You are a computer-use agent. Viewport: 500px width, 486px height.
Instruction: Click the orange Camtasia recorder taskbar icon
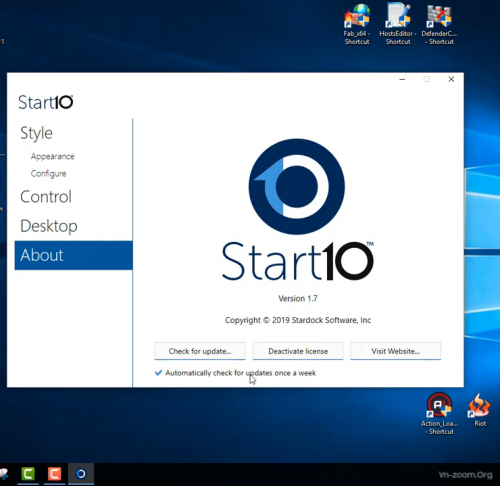coord(54,474)
